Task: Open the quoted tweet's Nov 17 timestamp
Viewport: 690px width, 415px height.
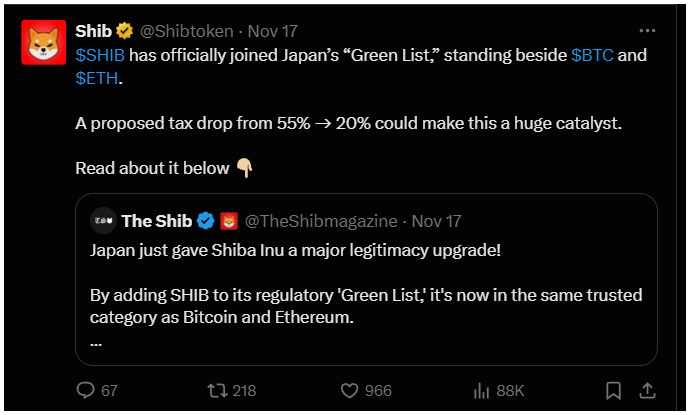Action: 435,220
